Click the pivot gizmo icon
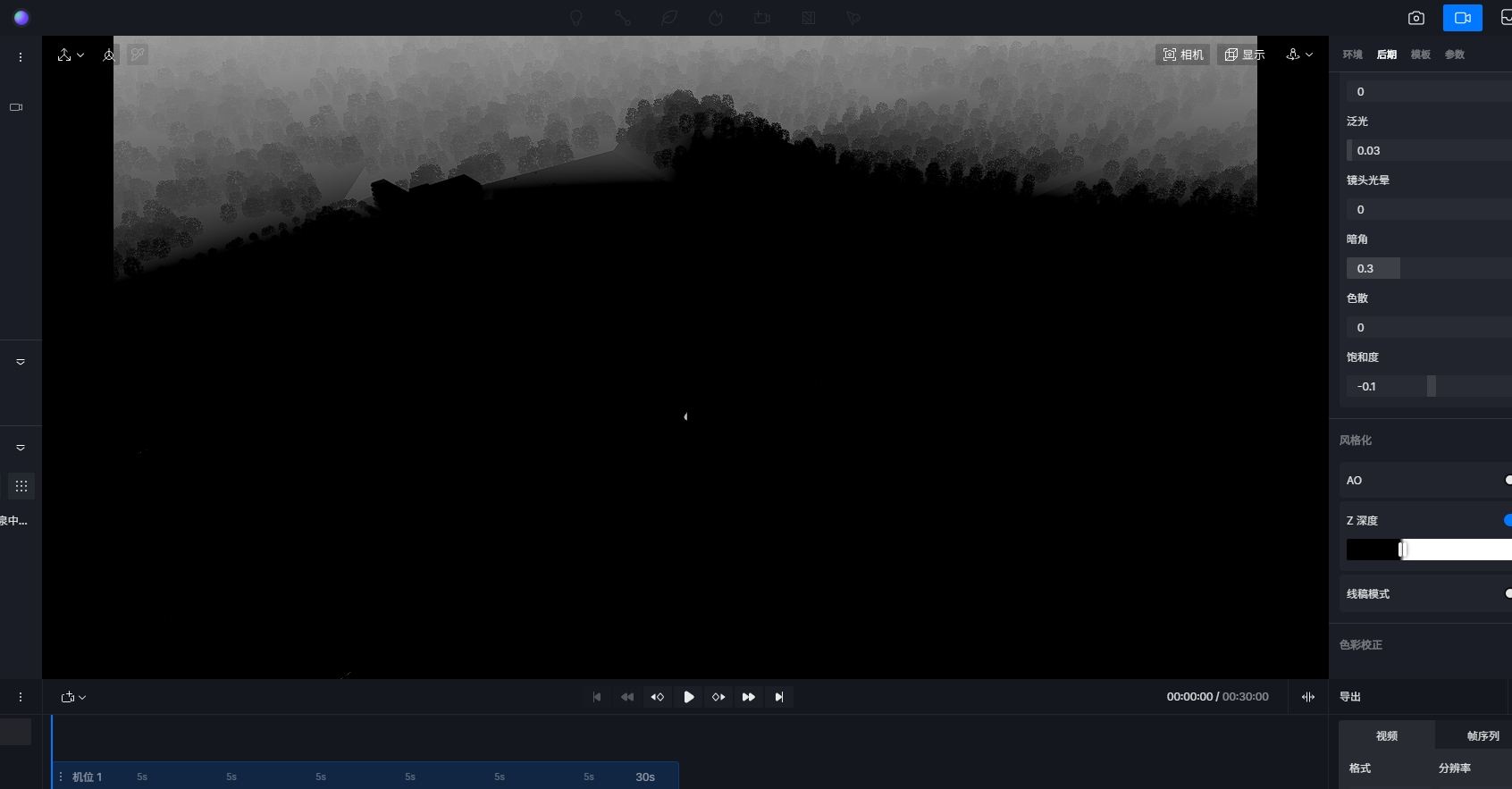Image resolution: width=1512 pixels, height=789 pixels. 109,55
